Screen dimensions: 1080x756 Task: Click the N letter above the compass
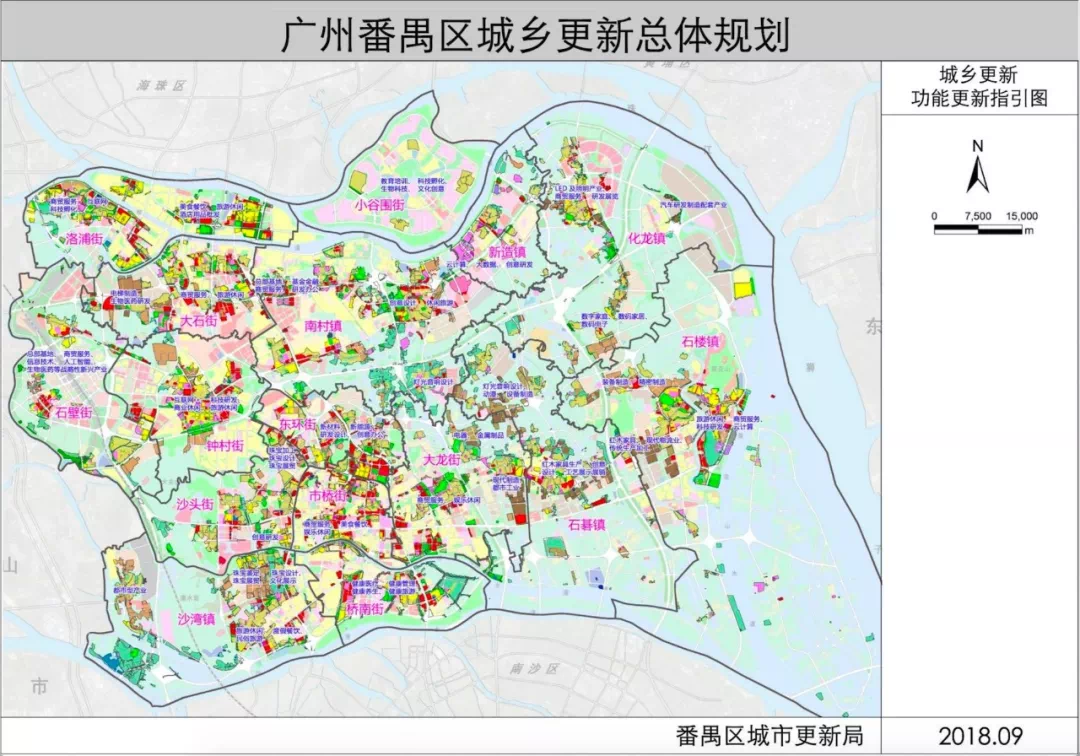click(977, 146)
